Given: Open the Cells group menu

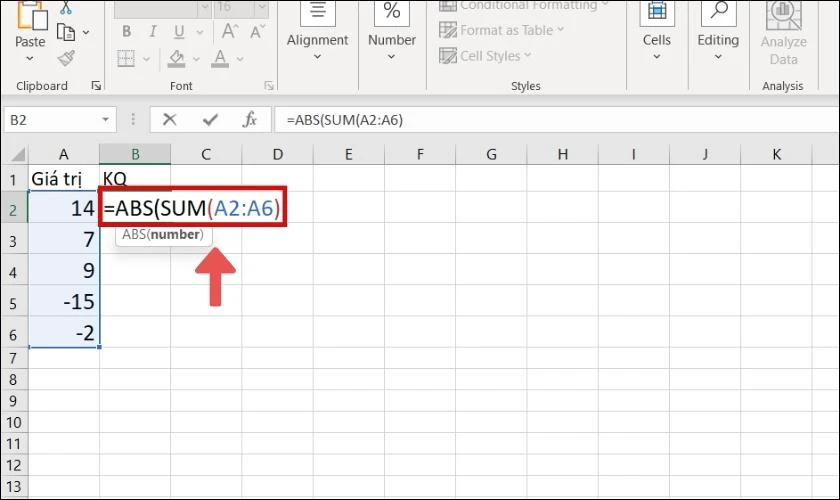Looking at the screenshot, I should tap(657, 32).
